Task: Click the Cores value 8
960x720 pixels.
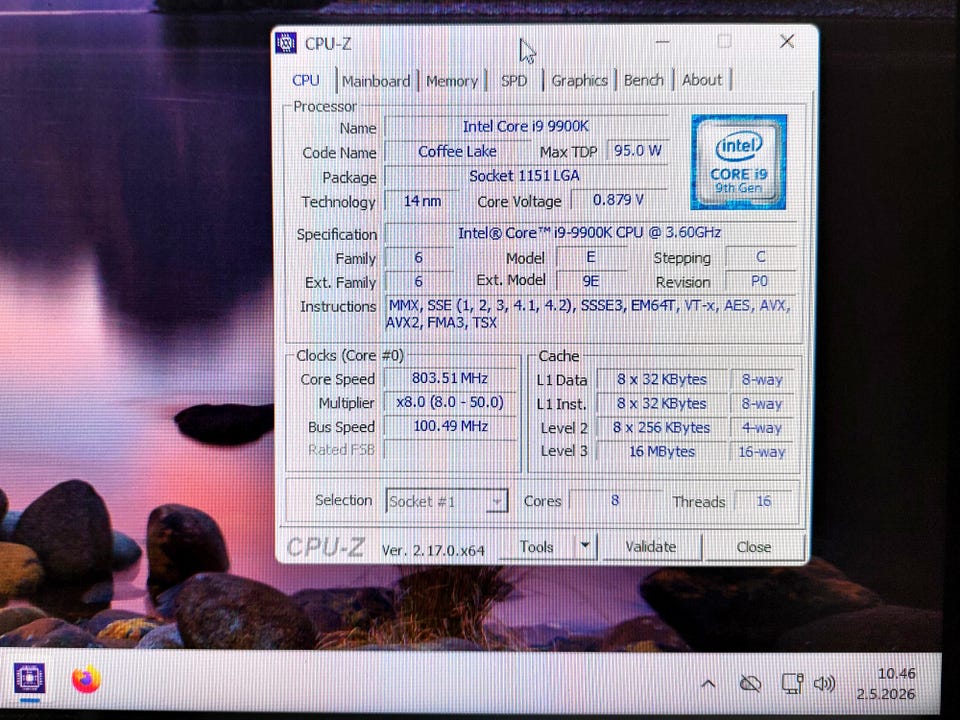Action: pos(615,501)
